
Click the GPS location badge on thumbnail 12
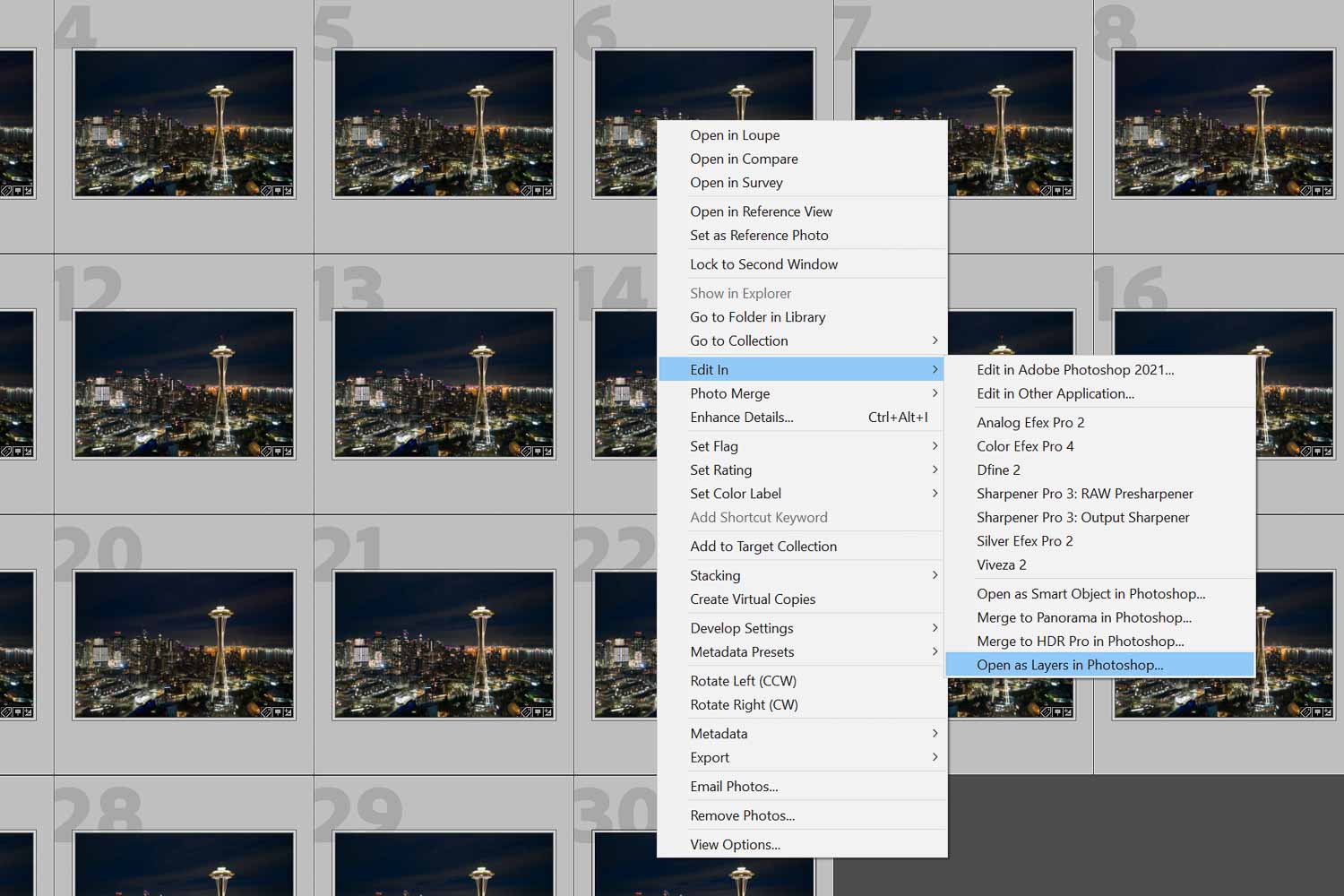pos(278,452)
